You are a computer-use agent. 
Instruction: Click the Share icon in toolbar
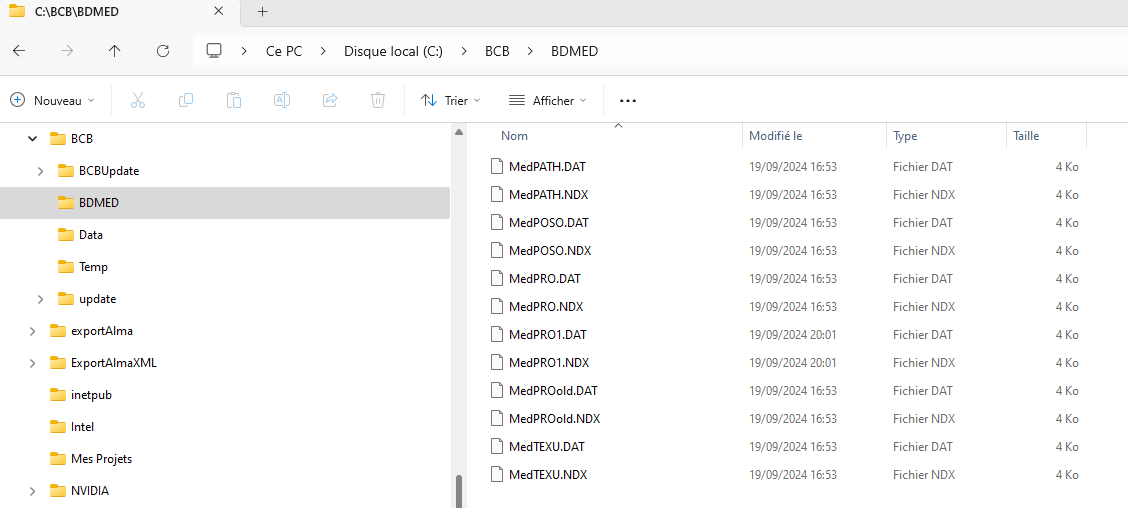(x=330, y=100)
